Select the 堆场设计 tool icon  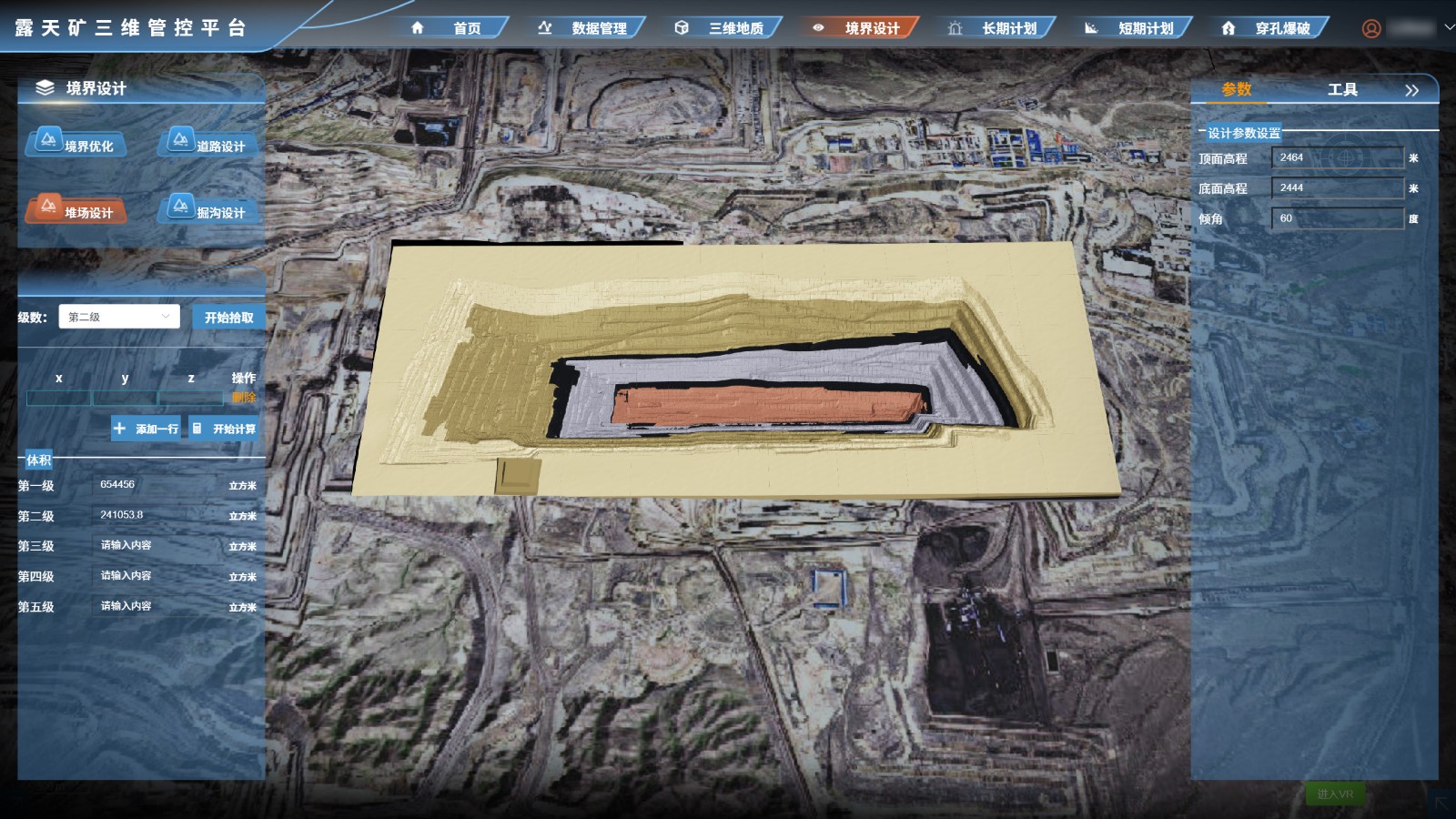point(48,207)
